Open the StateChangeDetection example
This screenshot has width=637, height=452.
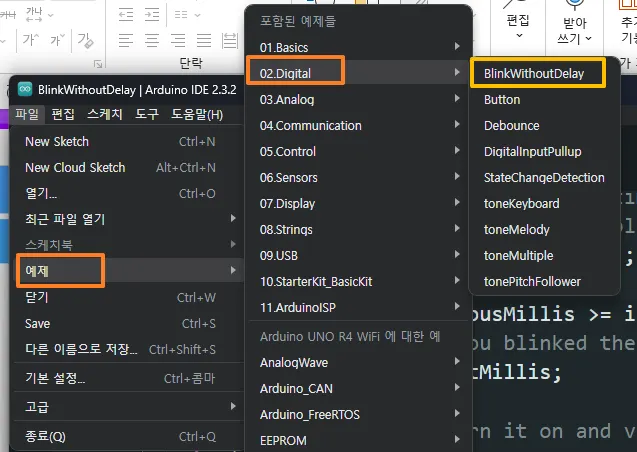click(x=544, y=177)
